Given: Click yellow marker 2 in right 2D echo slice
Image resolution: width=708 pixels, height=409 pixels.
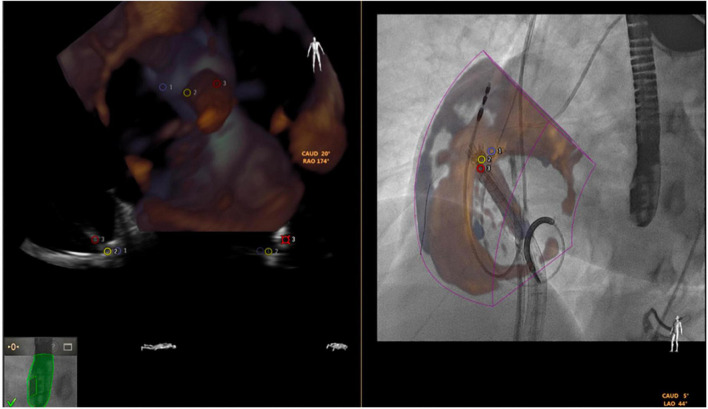Looking at the screenshot, I should click(269, 252).
